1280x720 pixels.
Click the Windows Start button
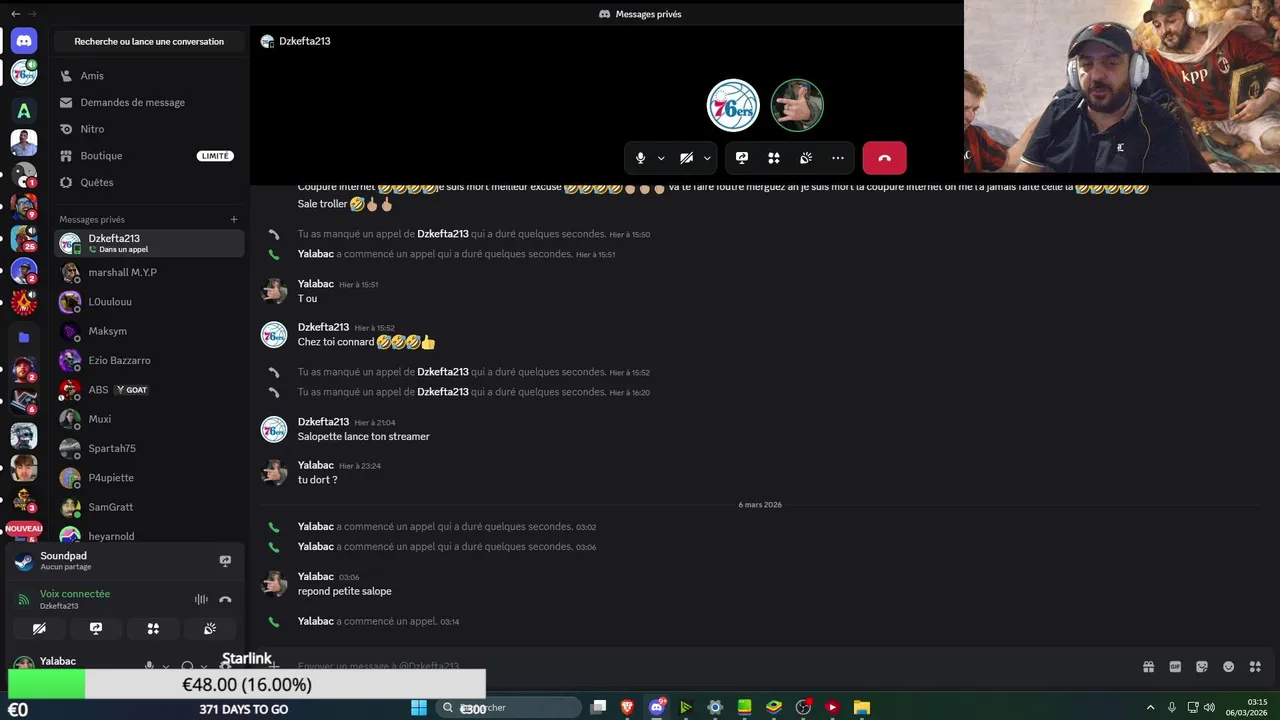pyautogui.click(x=419, y=707)
